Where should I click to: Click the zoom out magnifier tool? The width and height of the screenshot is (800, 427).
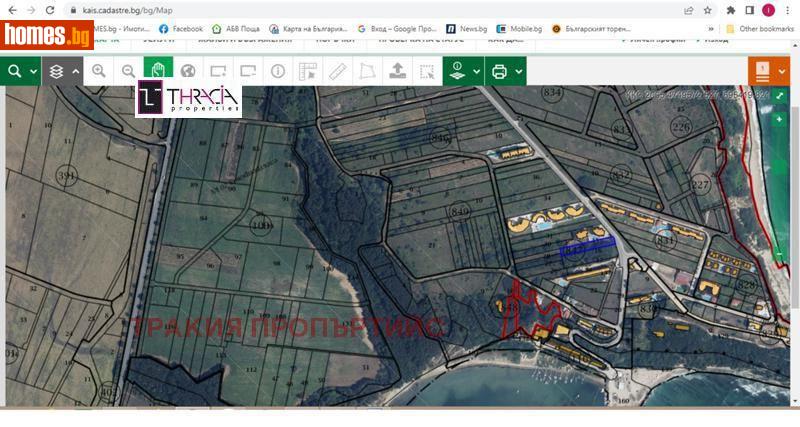(128, 71)
